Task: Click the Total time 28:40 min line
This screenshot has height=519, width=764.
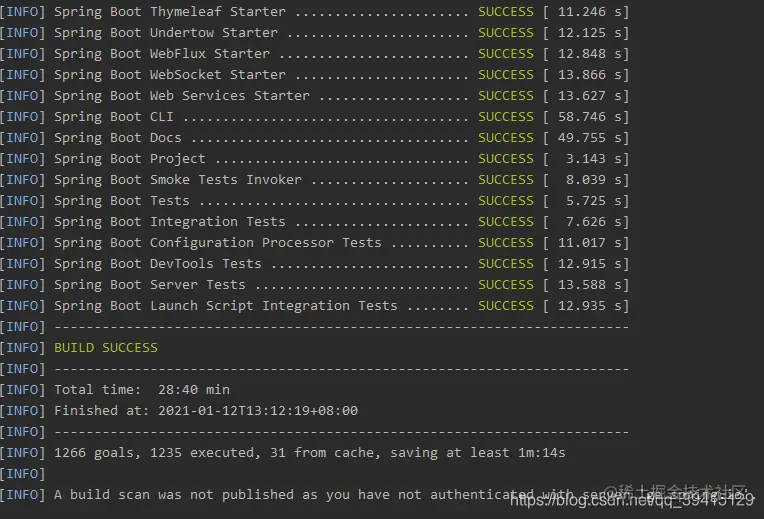Action: 142,389
